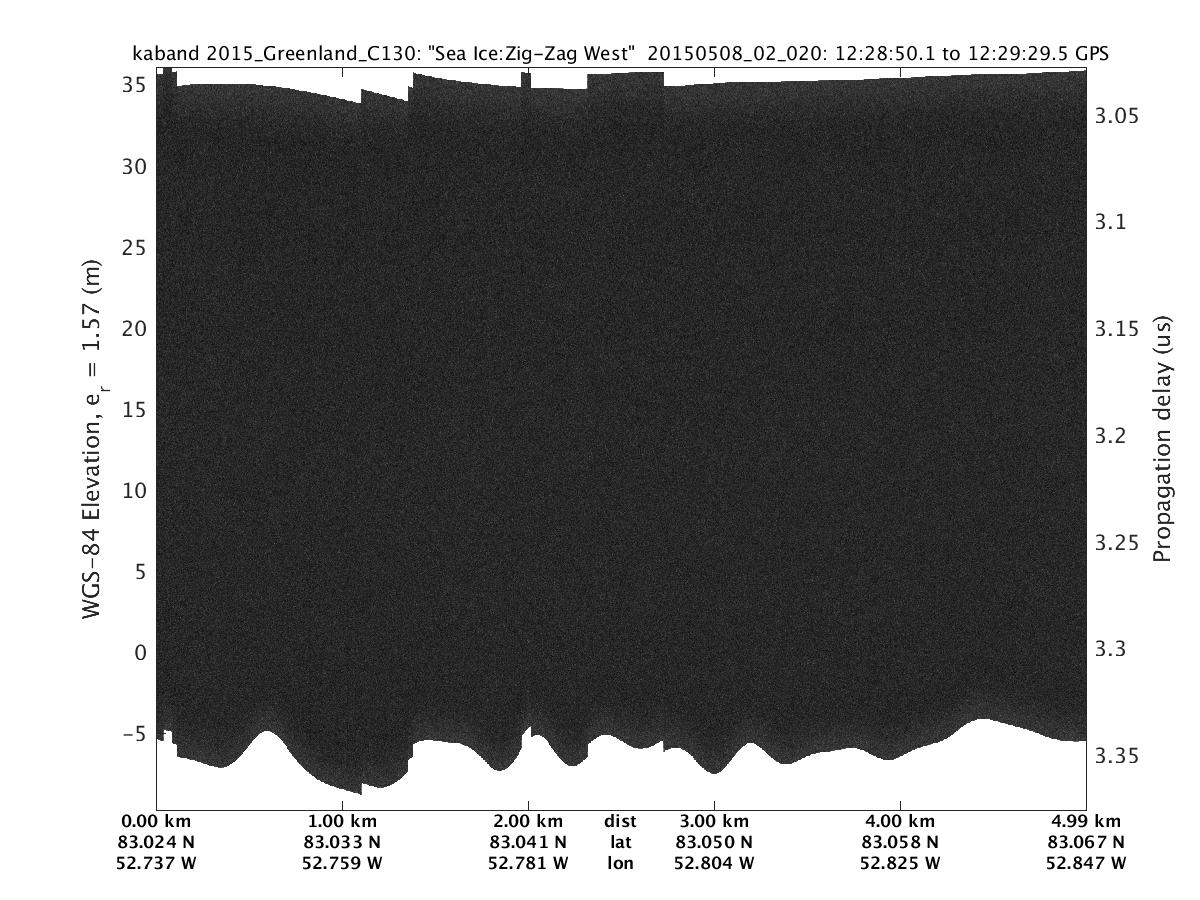Select the 83.067 N latitude label

[x=1085, y=842]
